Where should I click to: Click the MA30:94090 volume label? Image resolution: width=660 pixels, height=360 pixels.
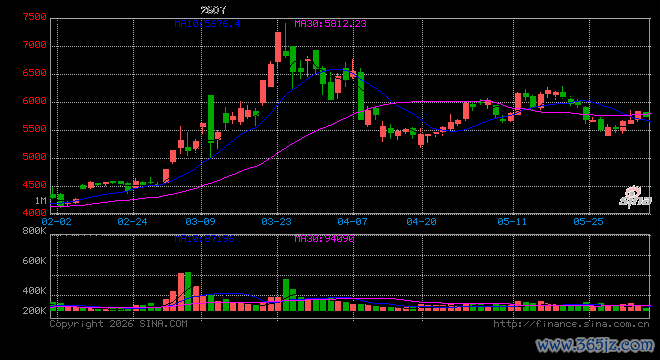click(325, 239)
